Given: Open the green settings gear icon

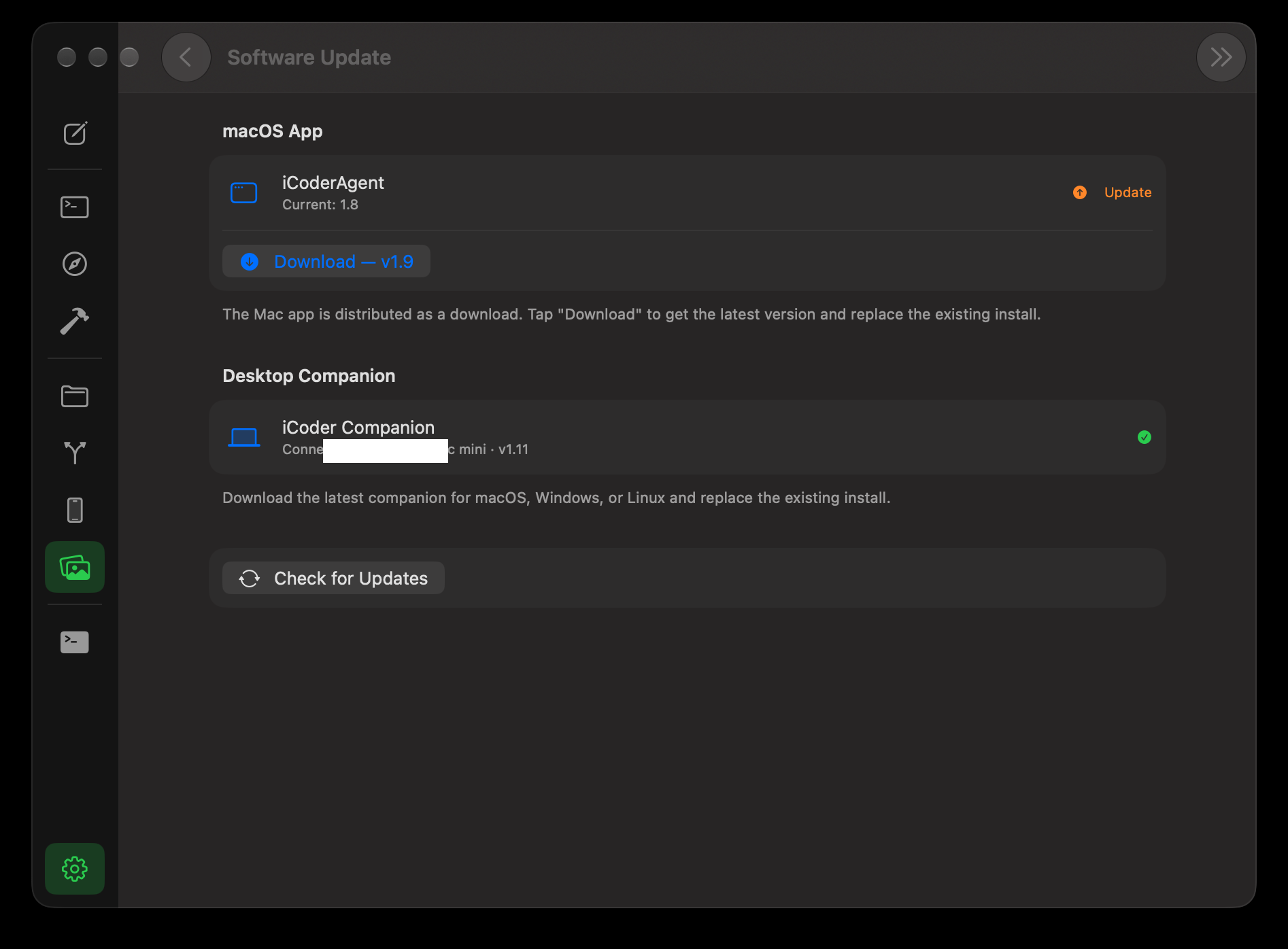Looking at the screenshot, I should 75,869.
